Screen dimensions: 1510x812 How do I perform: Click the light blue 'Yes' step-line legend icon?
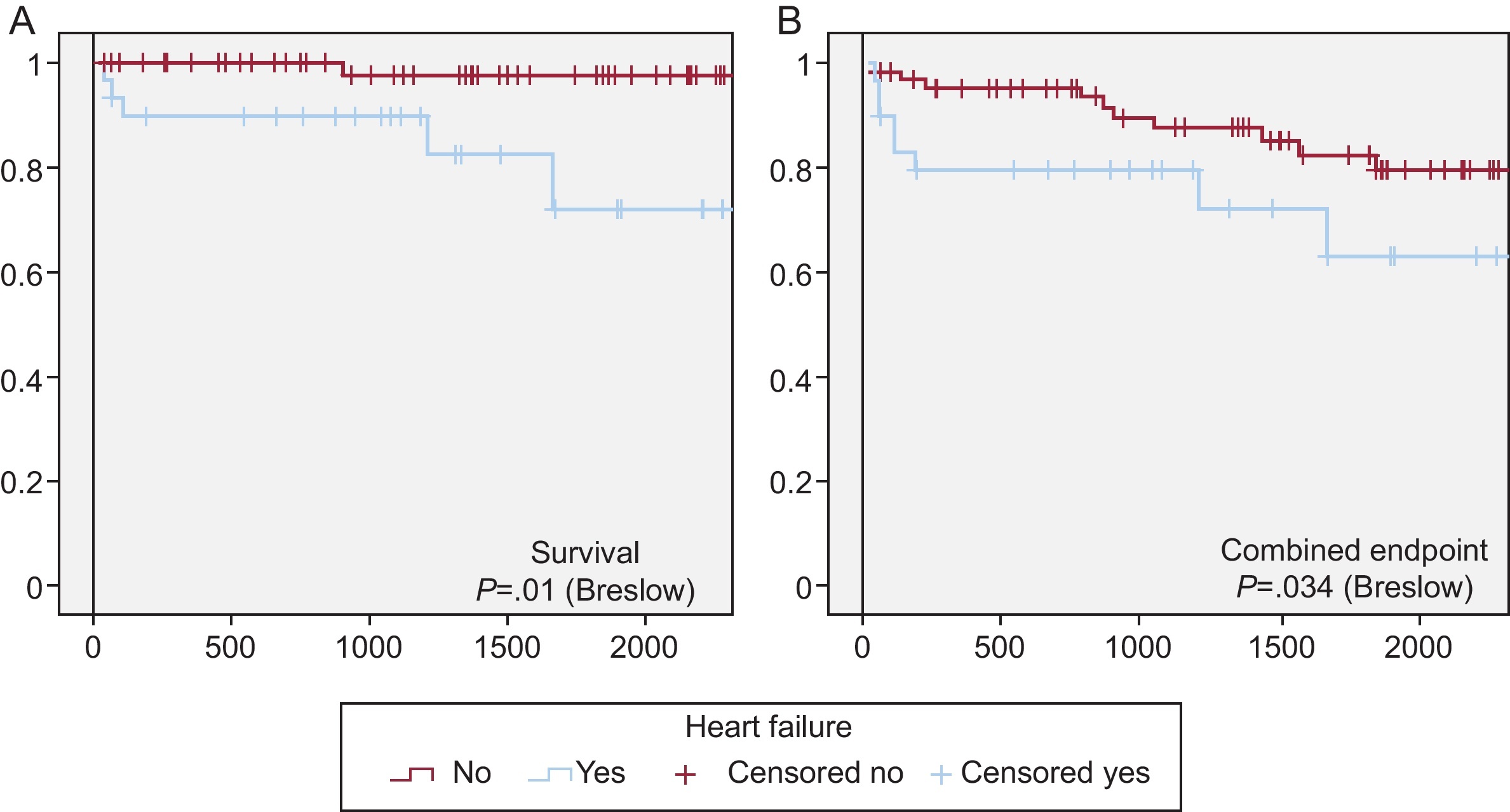pyautogui.click(x=550, y=774)
